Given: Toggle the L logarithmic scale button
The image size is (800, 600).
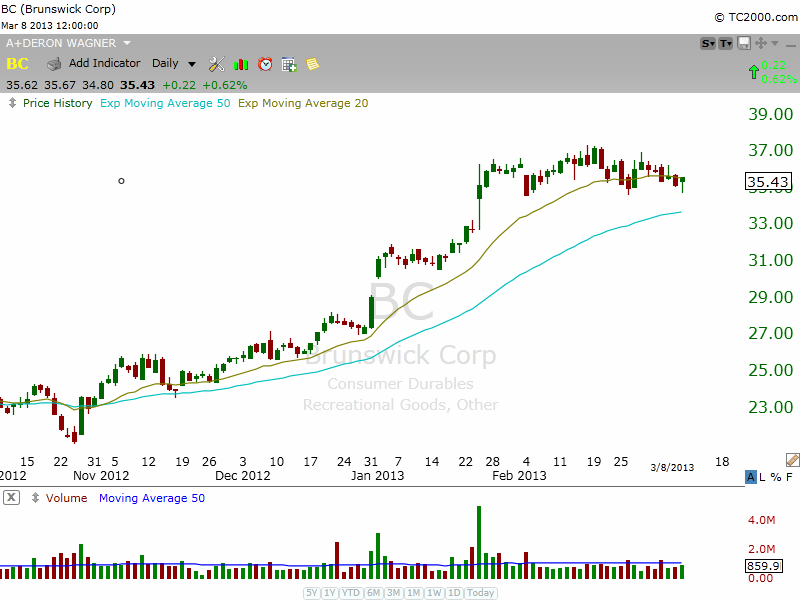Looking at the screenshot, I should coord(762,477).
